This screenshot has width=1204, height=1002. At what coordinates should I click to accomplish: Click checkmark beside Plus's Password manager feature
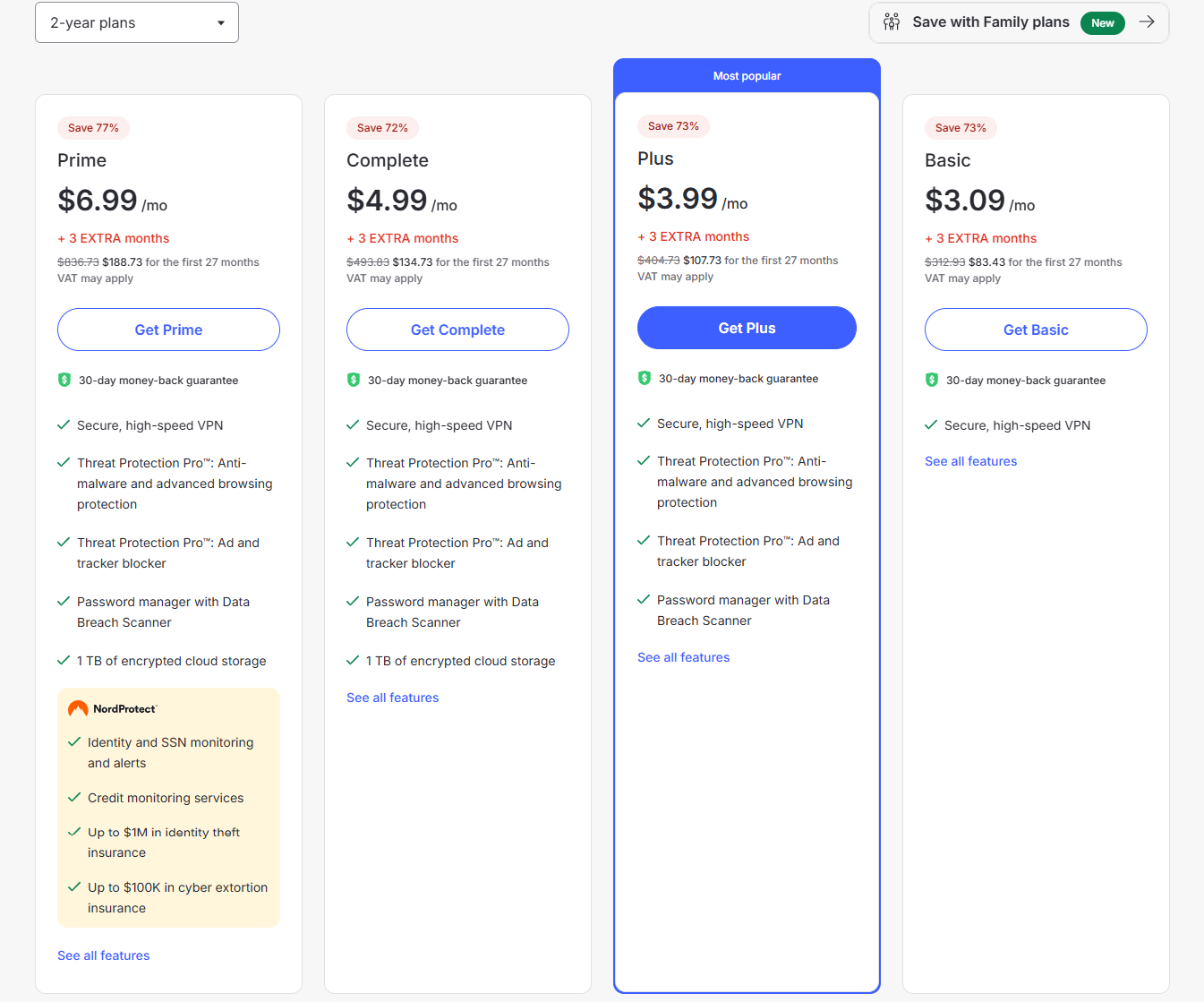[644, 600]
